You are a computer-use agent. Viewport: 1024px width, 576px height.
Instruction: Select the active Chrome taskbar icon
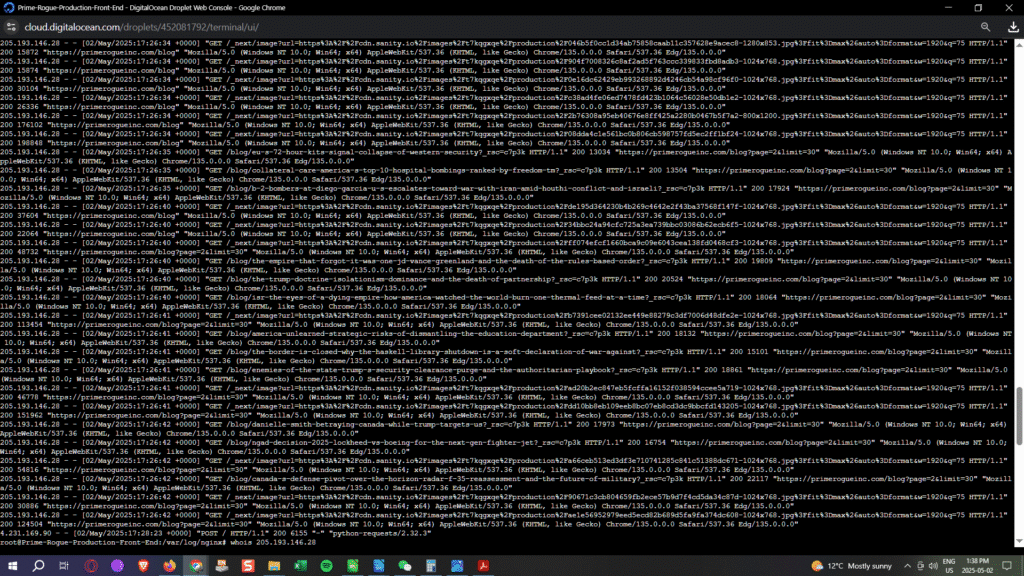click(x=194, y=565)
